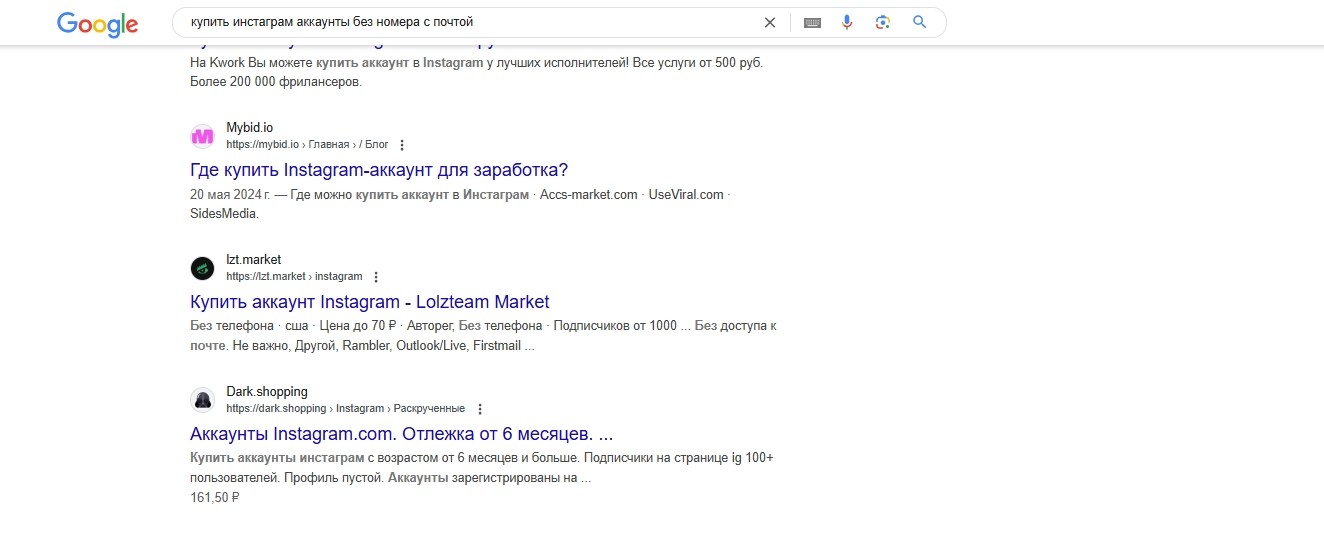The height and width of the screenshot is (542, 1324).
Task: Click the Kwork snippet 'Более 200 000 фрилансеров.'
Action: pyautogui.click(x=276, y=82)
